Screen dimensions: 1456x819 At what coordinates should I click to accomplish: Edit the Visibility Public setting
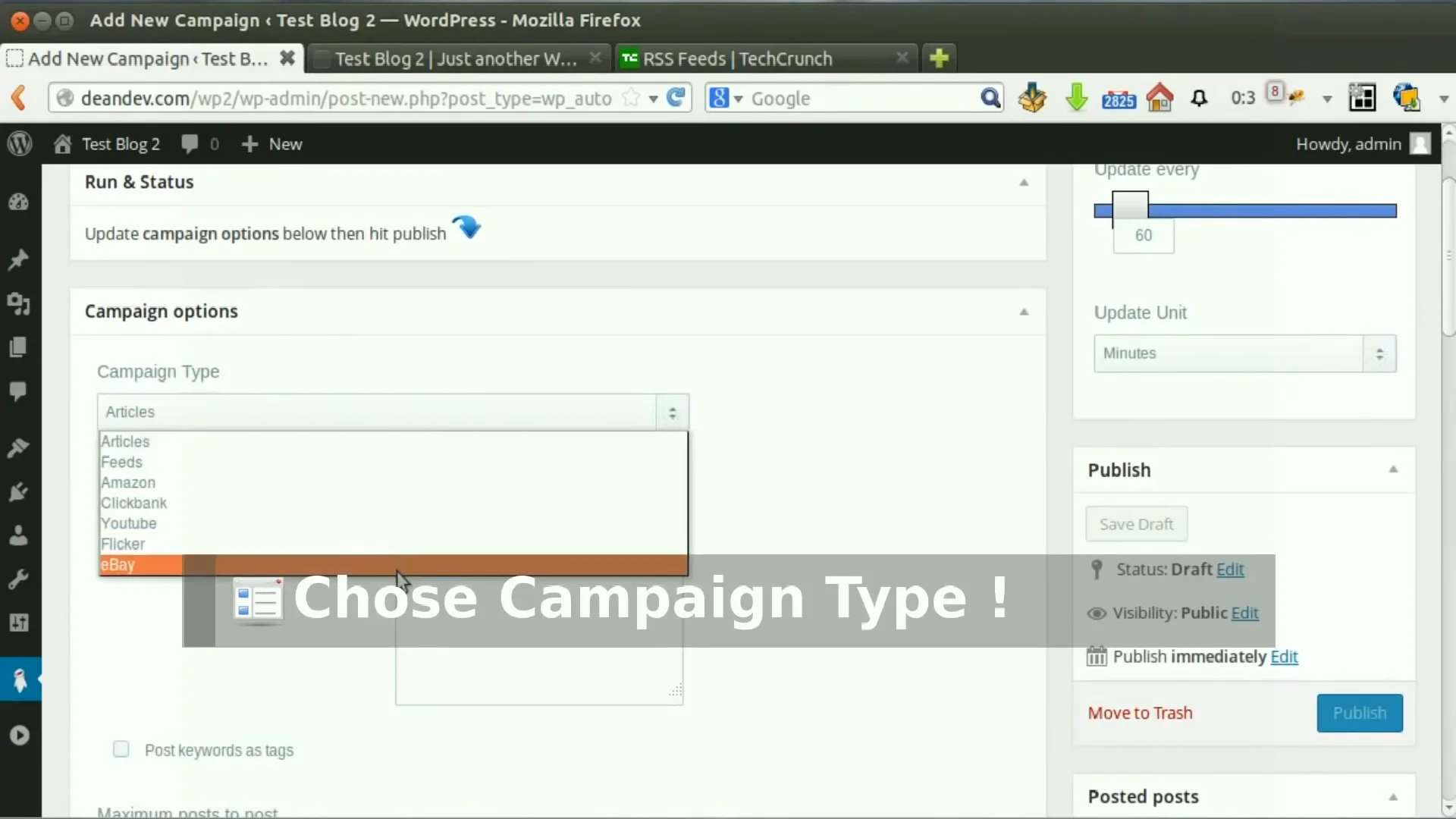[1244, 613]
